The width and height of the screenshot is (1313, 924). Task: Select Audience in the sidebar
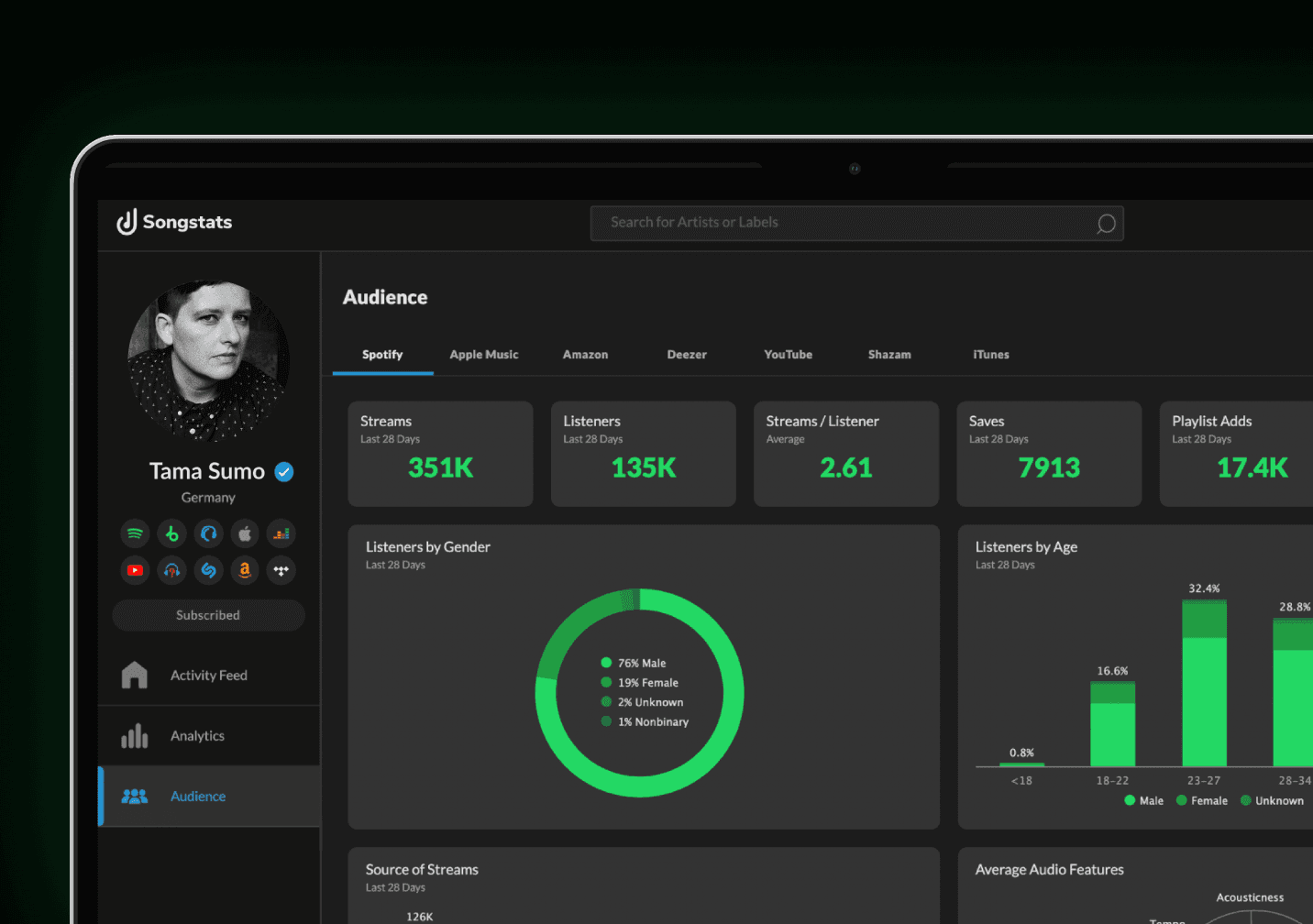tap(209, 797)
